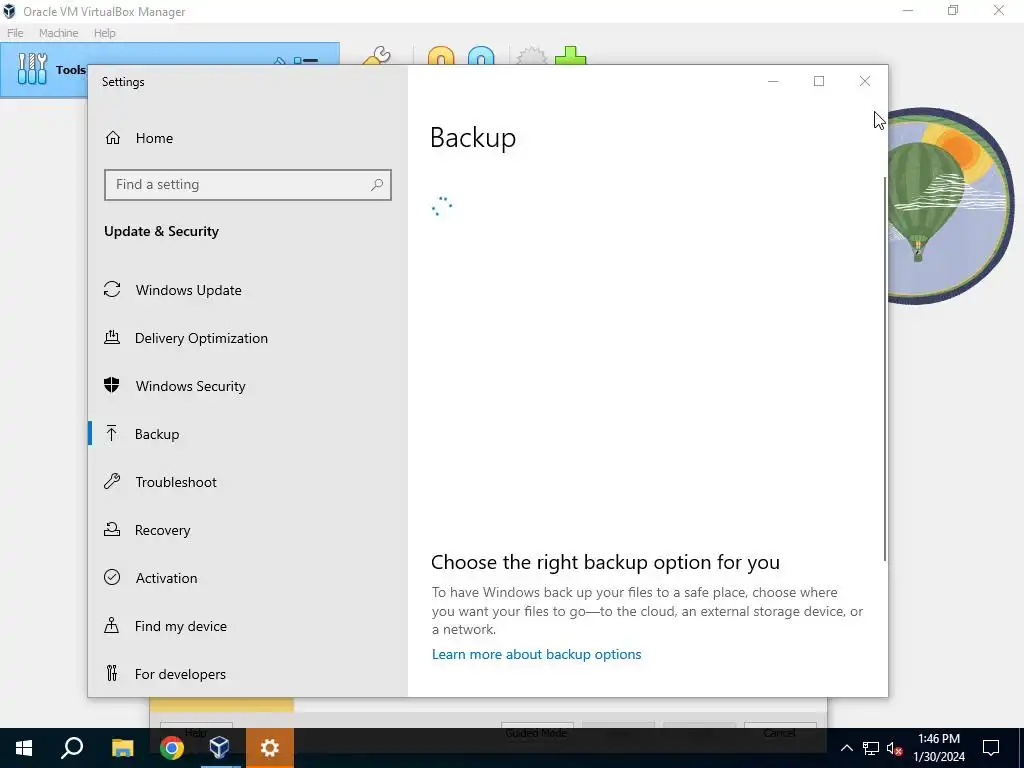Image resolution: width=1024 pixels, height=768 pixels.
Task: Click the Find my device icon
Action: pyautogui.click(x=112, y=626)
